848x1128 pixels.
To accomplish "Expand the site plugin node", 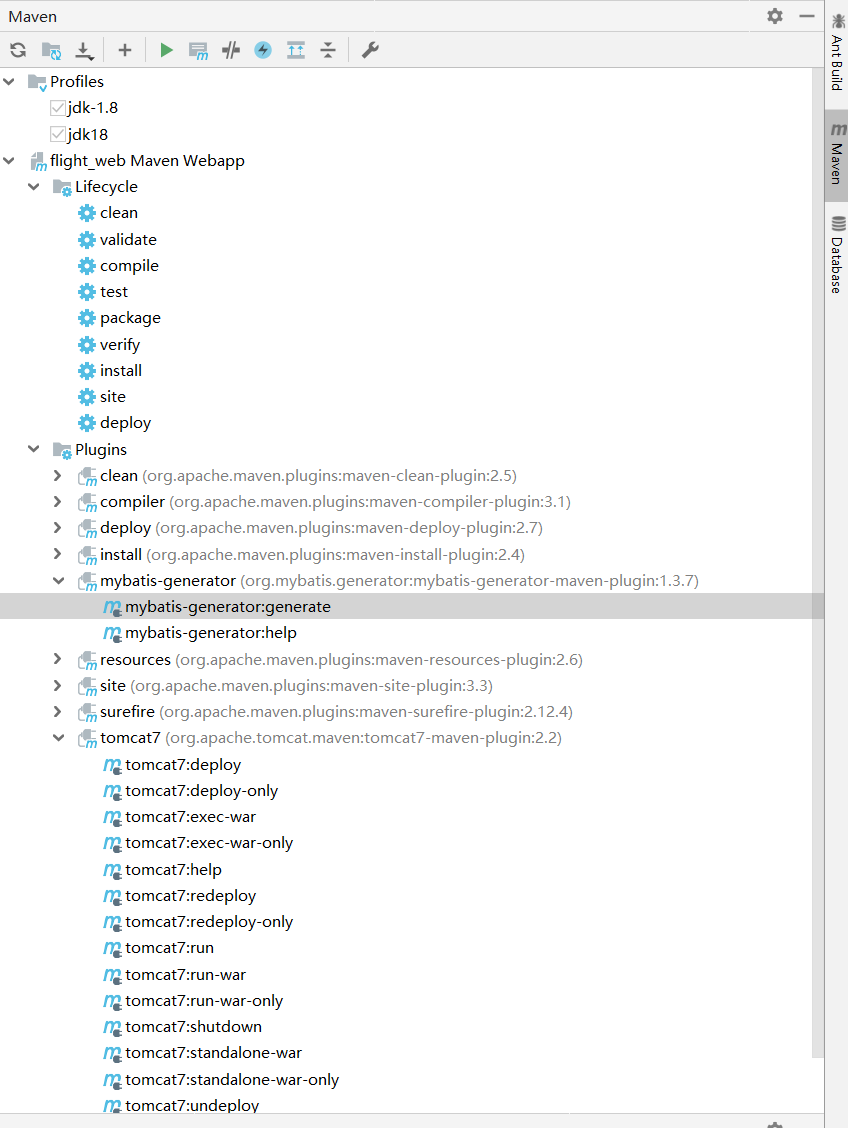I will pyautogui.click(x=58, y=686).
